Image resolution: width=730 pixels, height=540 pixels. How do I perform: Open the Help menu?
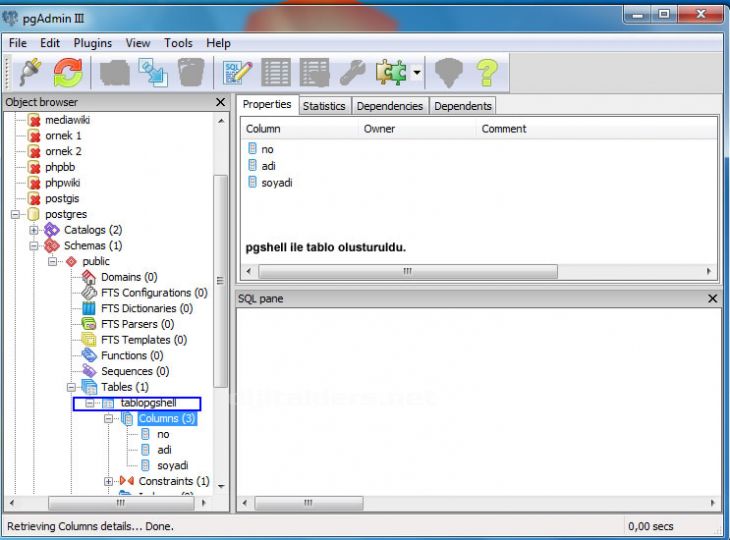(218, 43)
